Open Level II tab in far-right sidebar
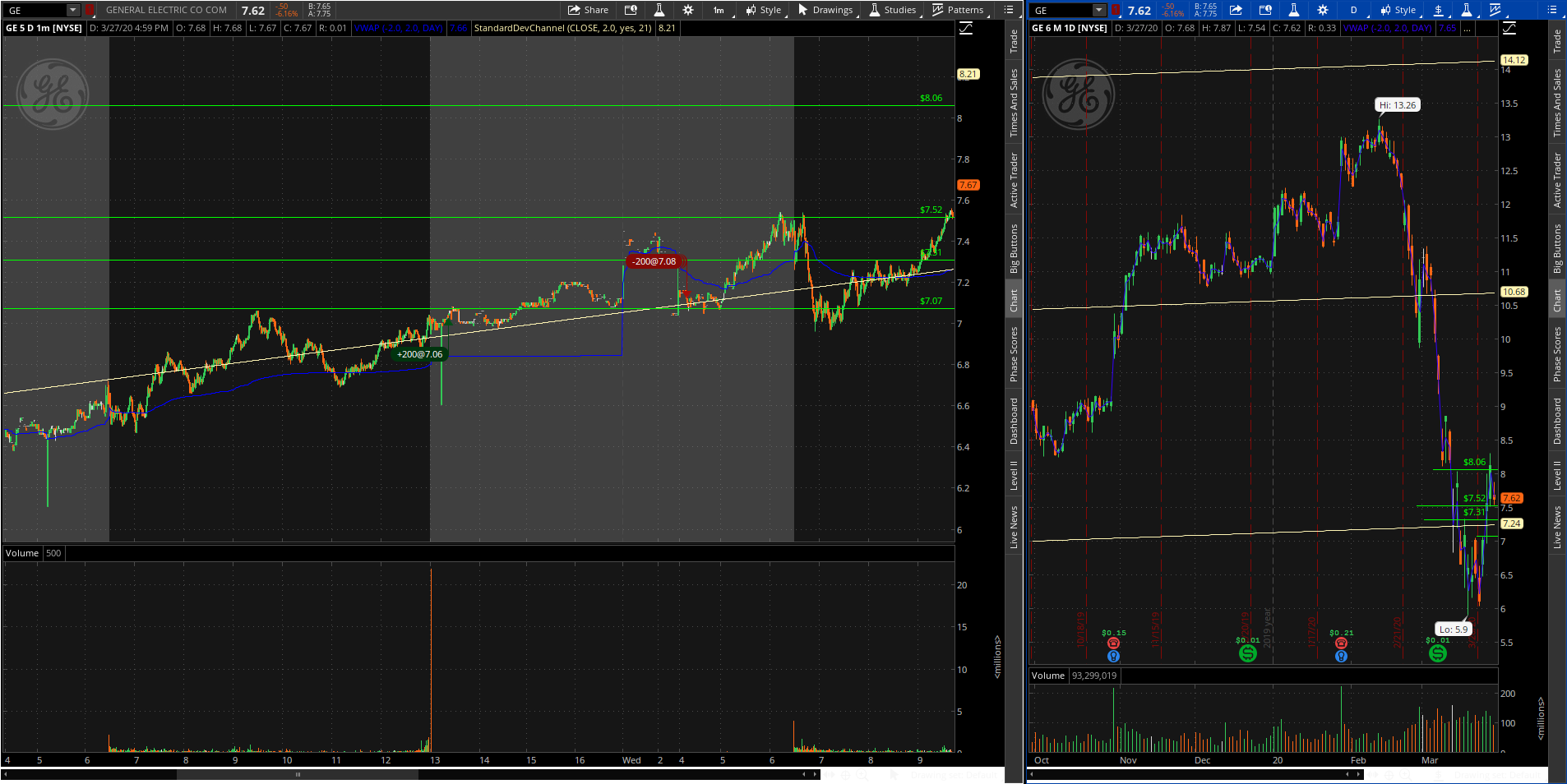The image size is (1567, 784). coord(1557,475)
